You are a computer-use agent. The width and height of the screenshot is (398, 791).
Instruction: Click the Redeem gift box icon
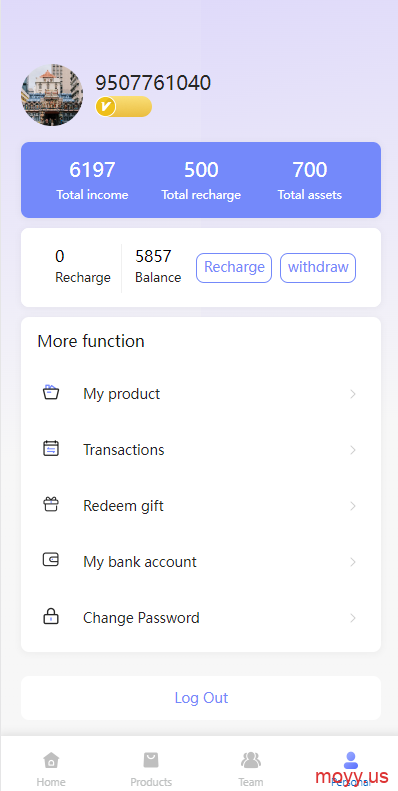(51, 504)
